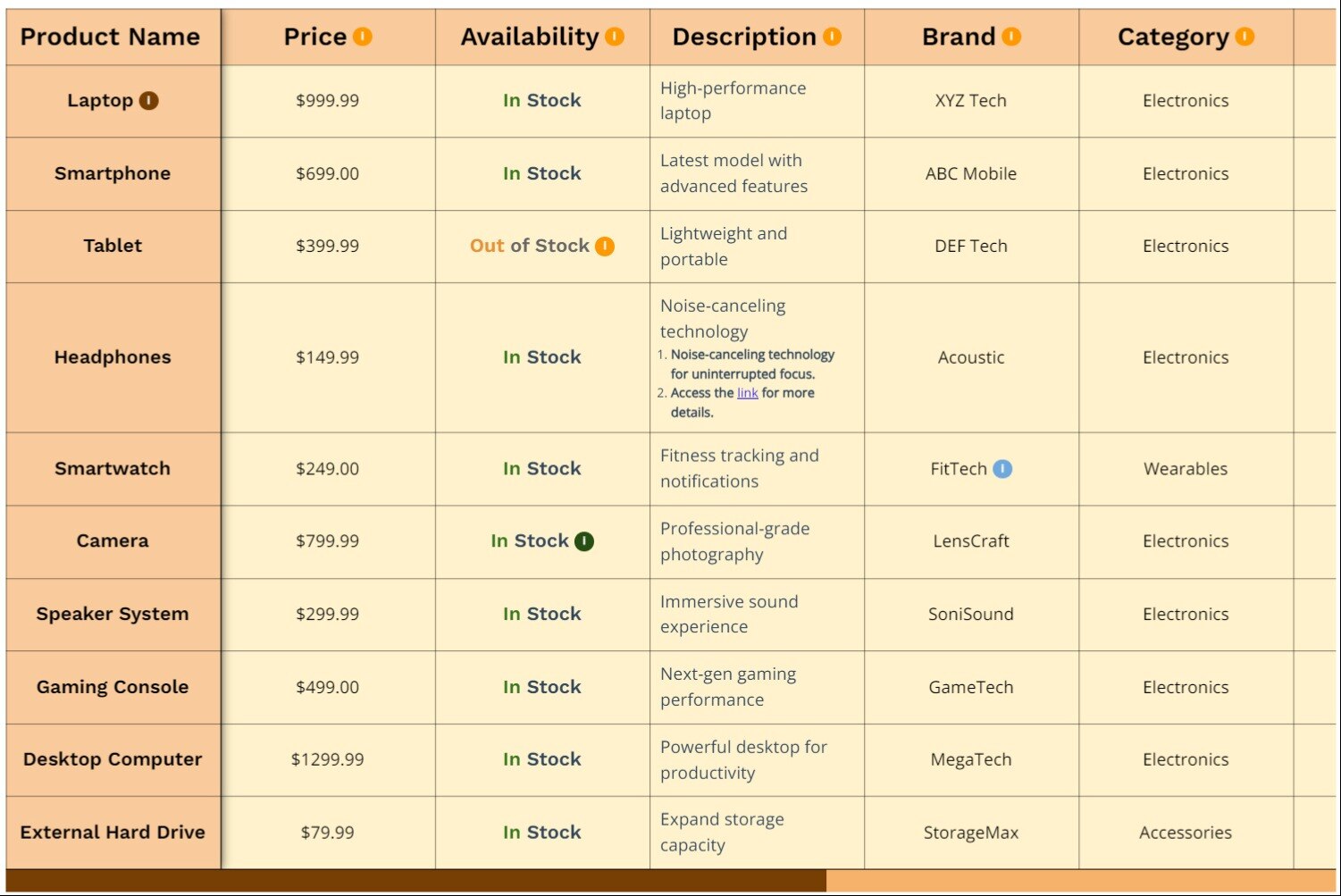Click the info icon on Tablet's Out of Stock status

[605, 246]
